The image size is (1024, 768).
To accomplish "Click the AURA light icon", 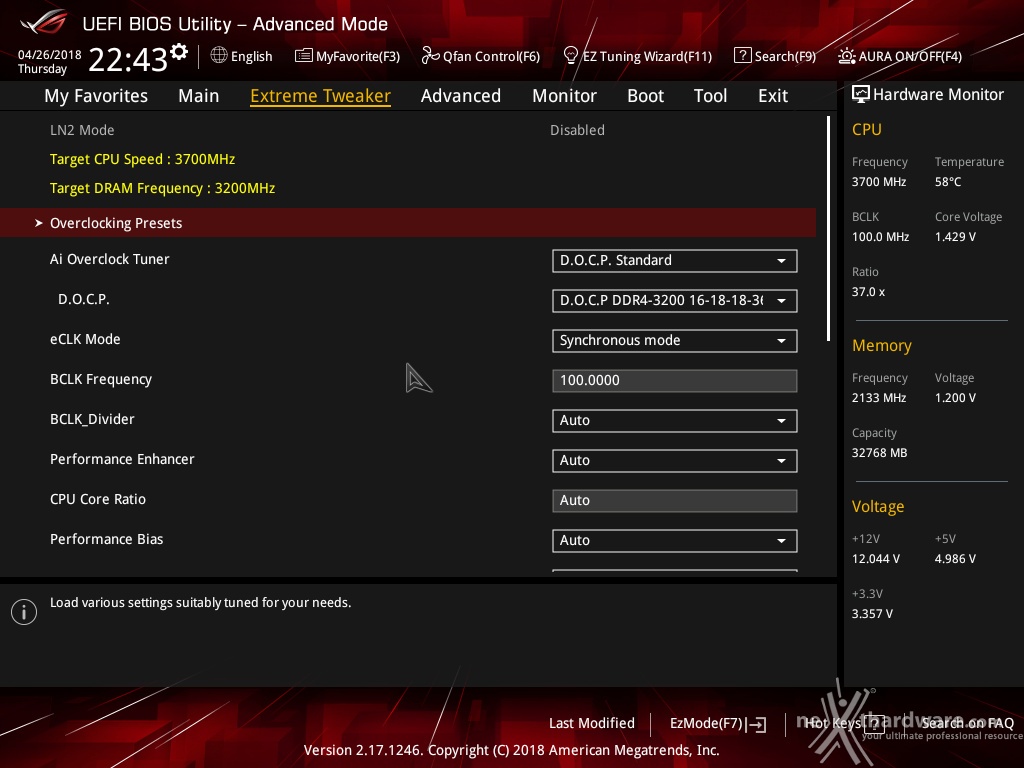I will [846, 56].
